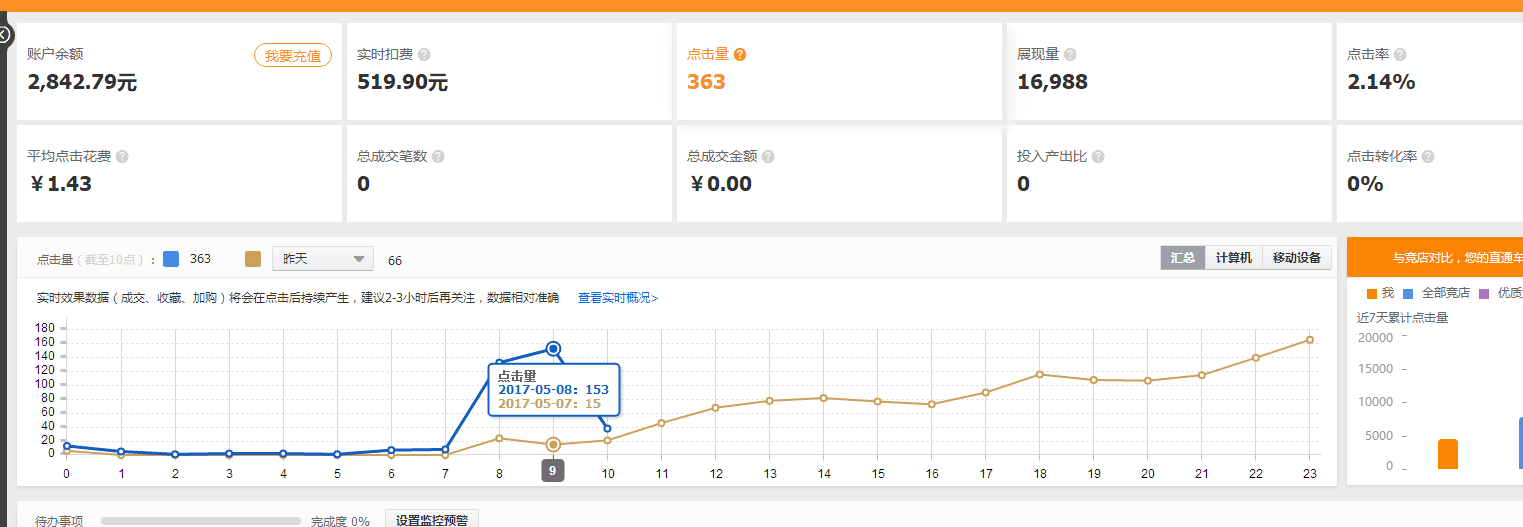Open help icon next to 实时扣费
Viewport: 1523px width, 527px height.
pyautogui.click(x=424, y=55)
